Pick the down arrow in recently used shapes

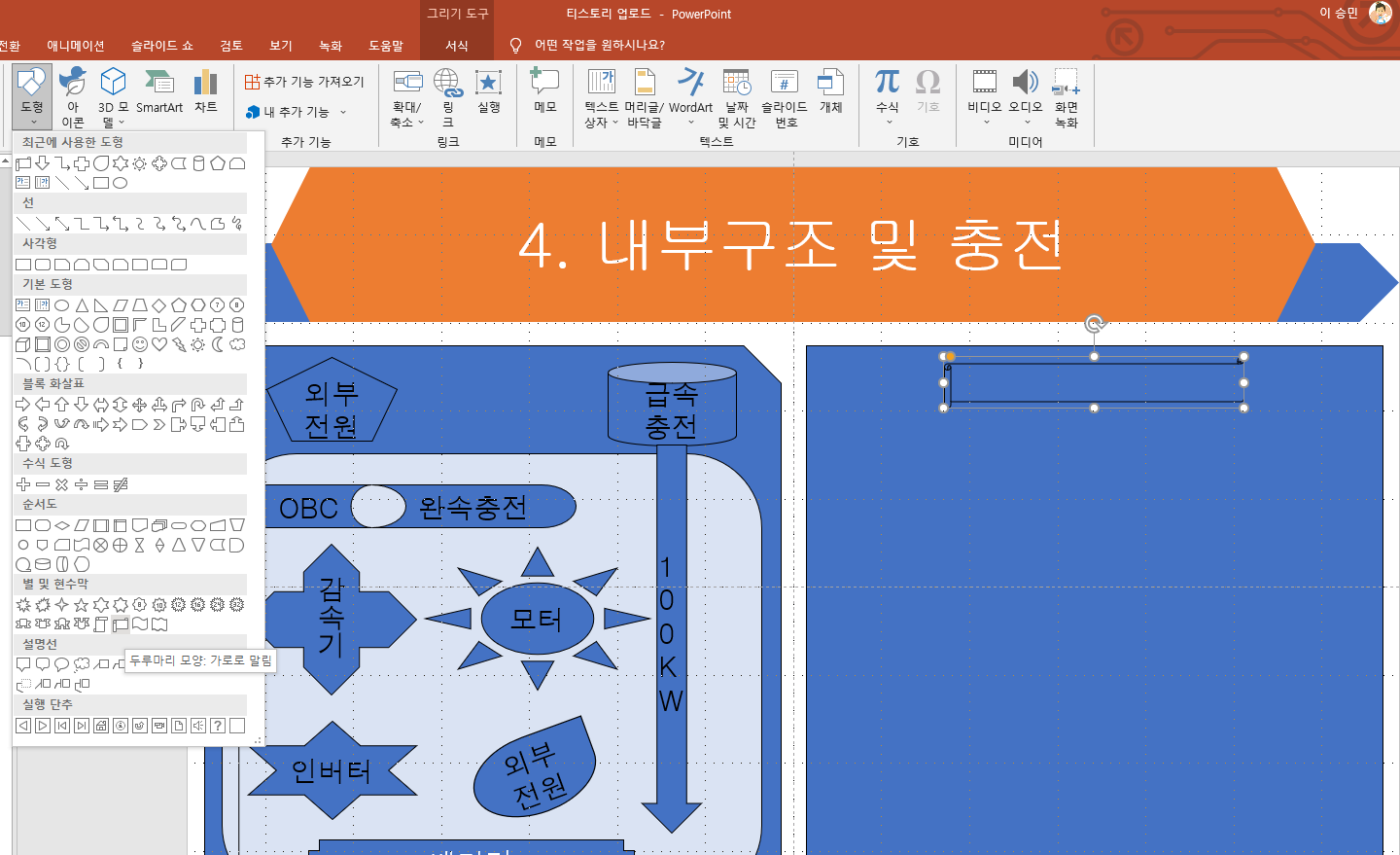(x=43, y=163)
